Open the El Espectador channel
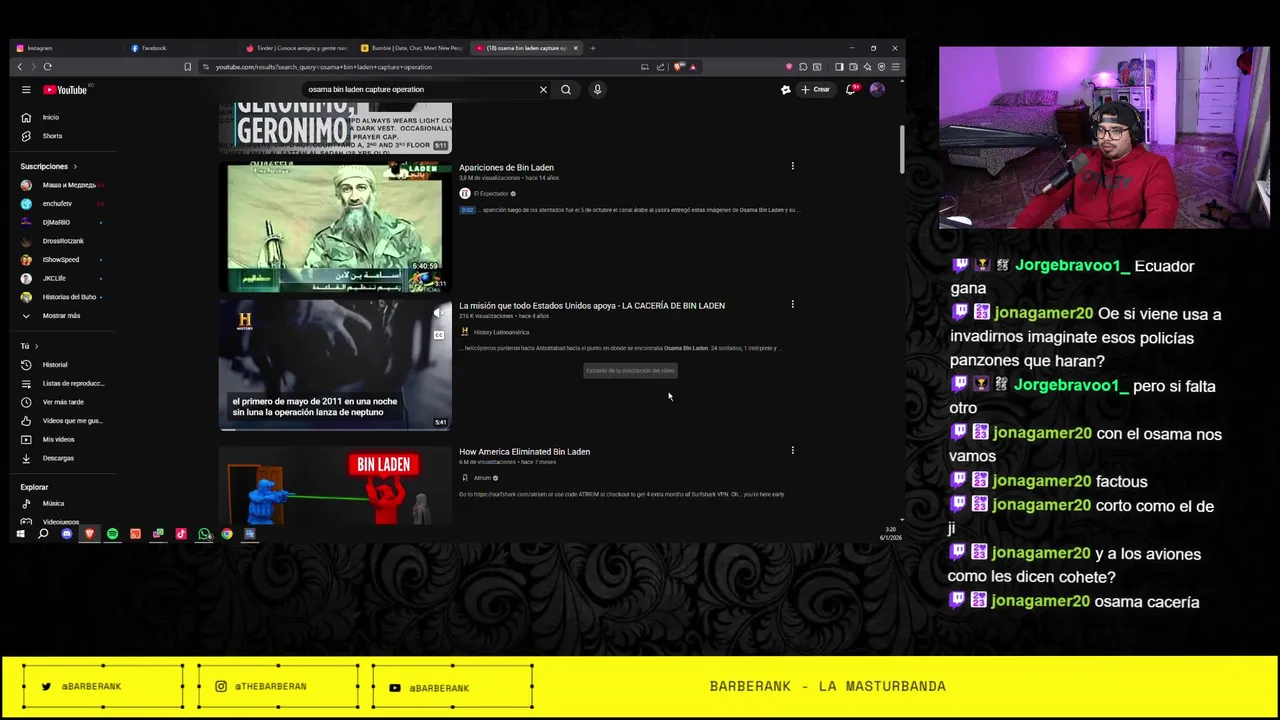 pyautogui.click(x=490, y=194)
